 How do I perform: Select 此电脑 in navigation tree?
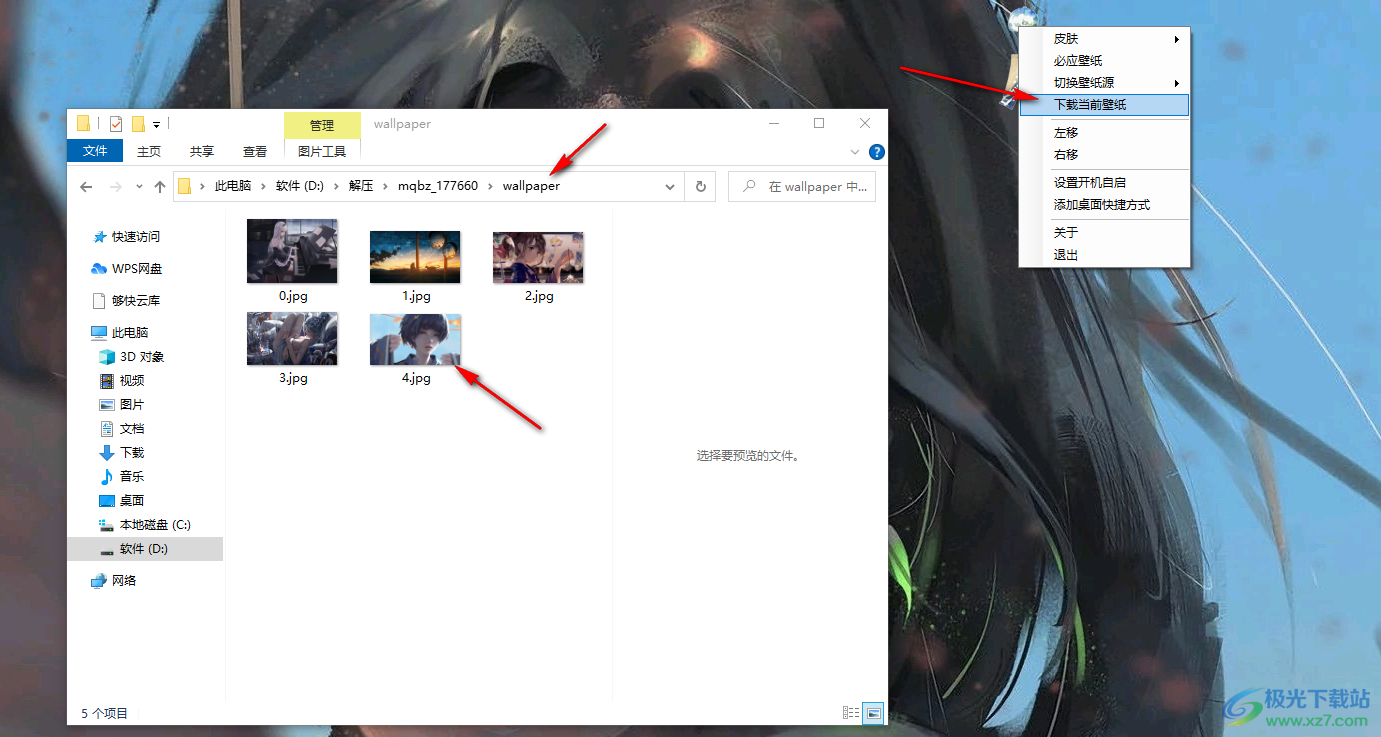(x=129, y=333)
